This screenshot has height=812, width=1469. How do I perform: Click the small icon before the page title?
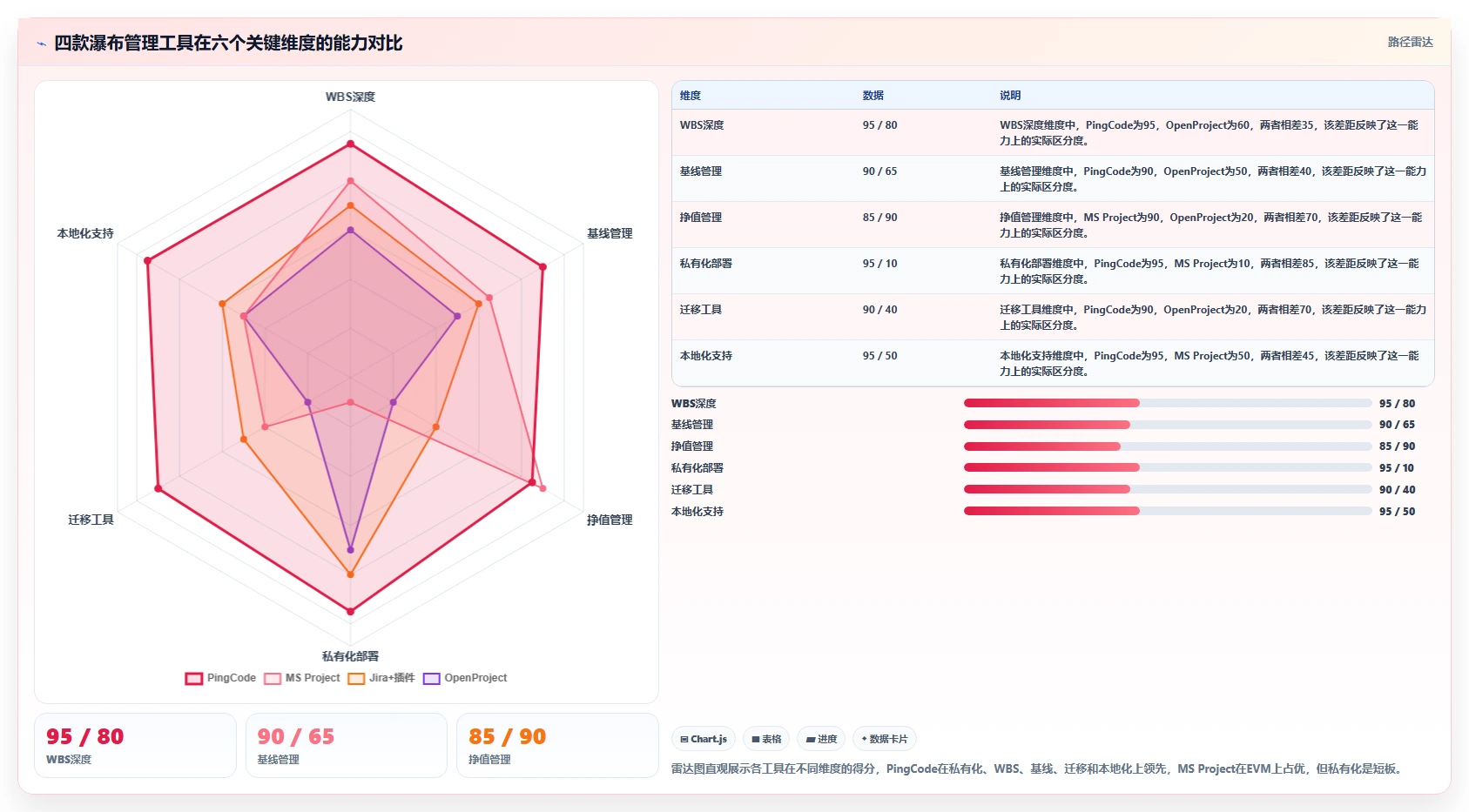coord(41,44)
